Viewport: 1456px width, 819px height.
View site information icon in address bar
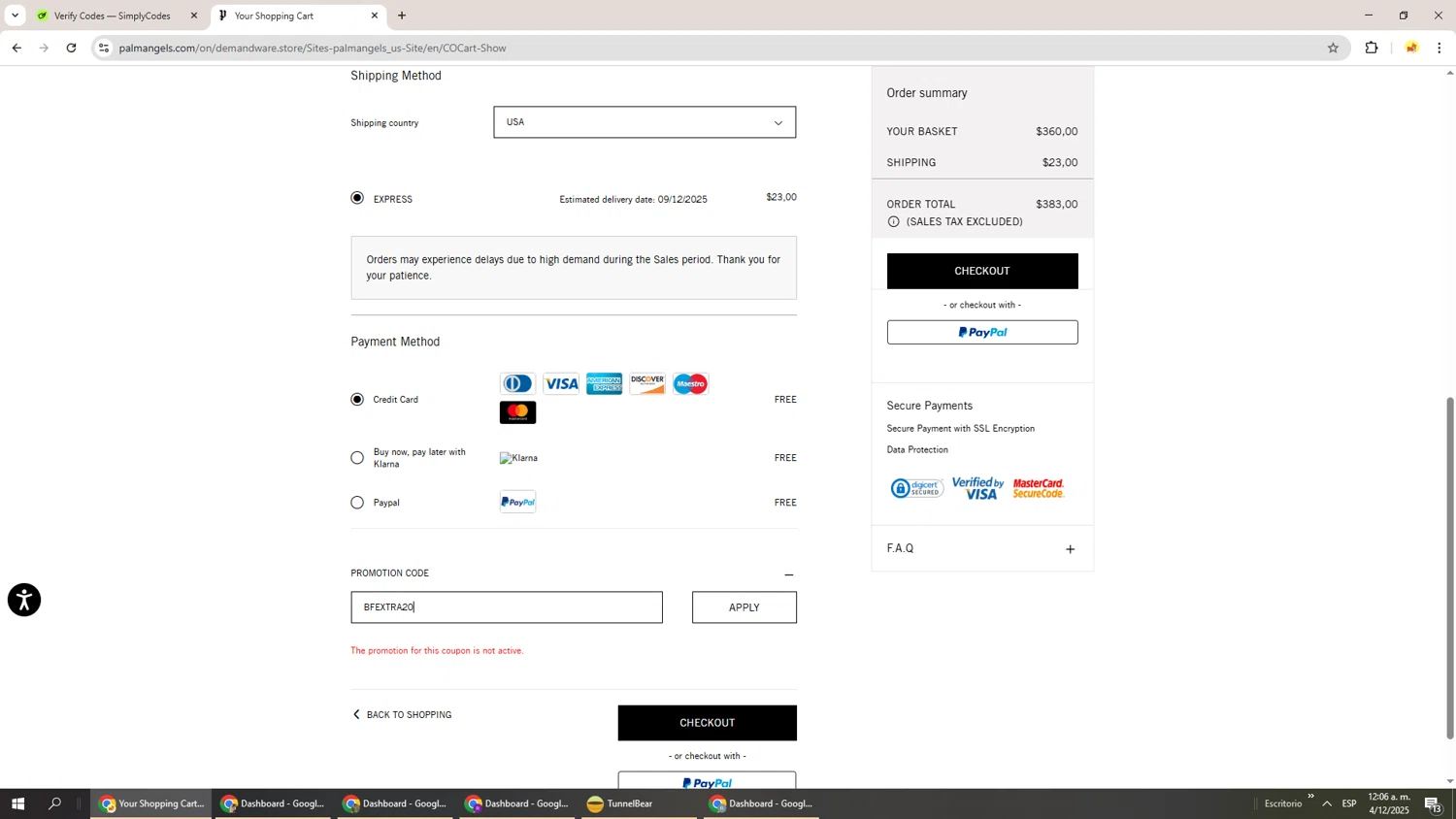[x=104, y=48]
